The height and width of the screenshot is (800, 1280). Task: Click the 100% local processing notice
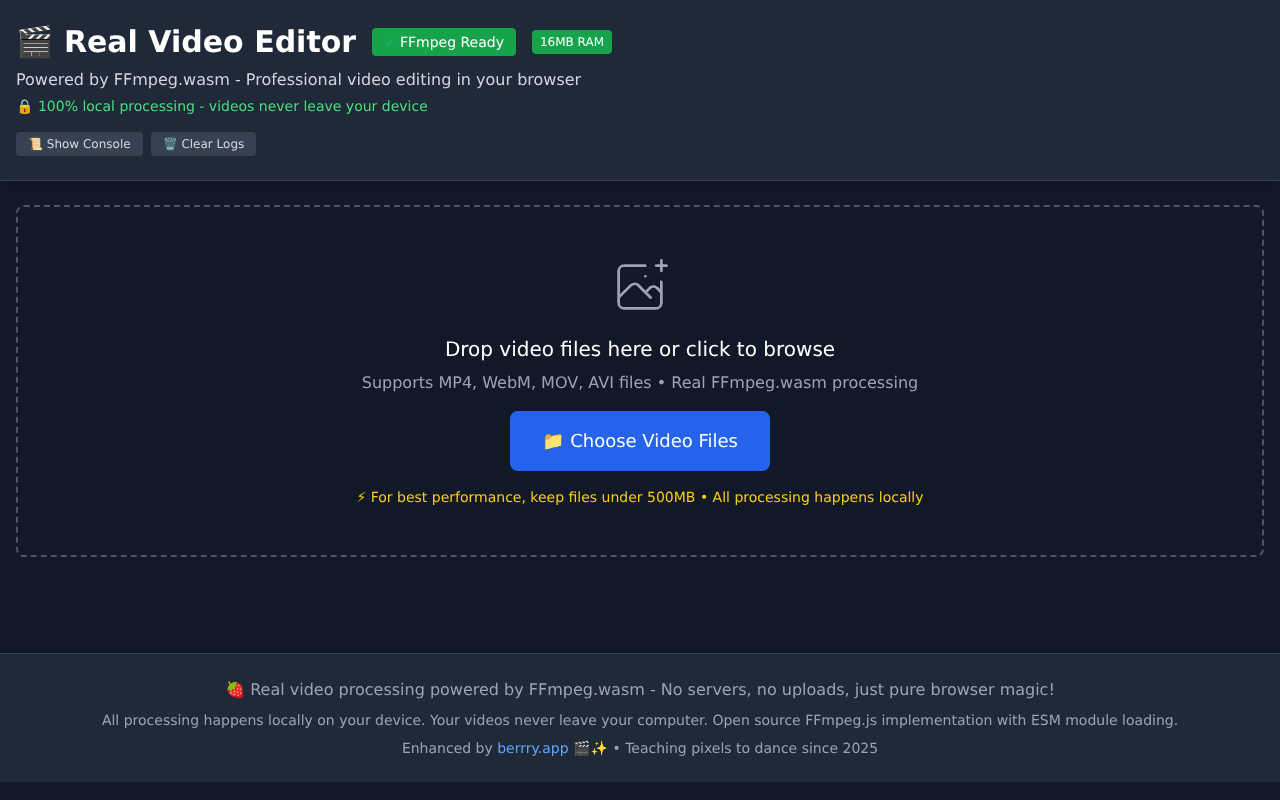pos(232,106)
